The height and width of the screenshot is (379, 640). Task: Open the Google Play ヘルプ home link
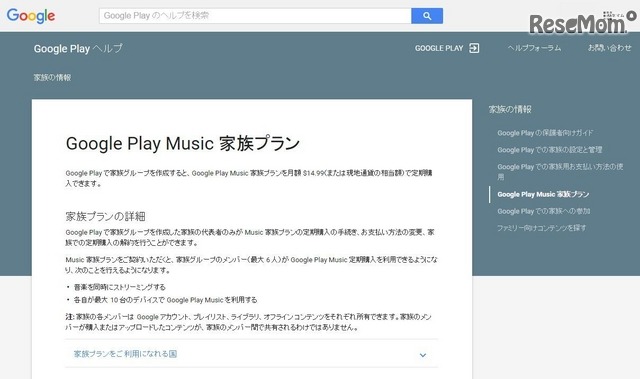click(78, 49)
